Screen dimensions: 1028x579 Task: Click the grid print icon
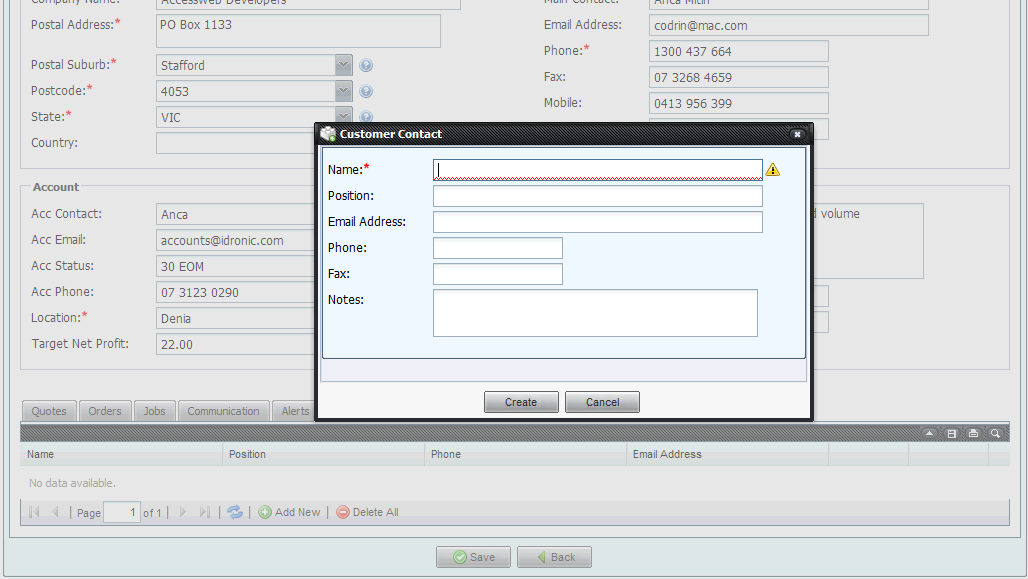(x=973, y=433)
